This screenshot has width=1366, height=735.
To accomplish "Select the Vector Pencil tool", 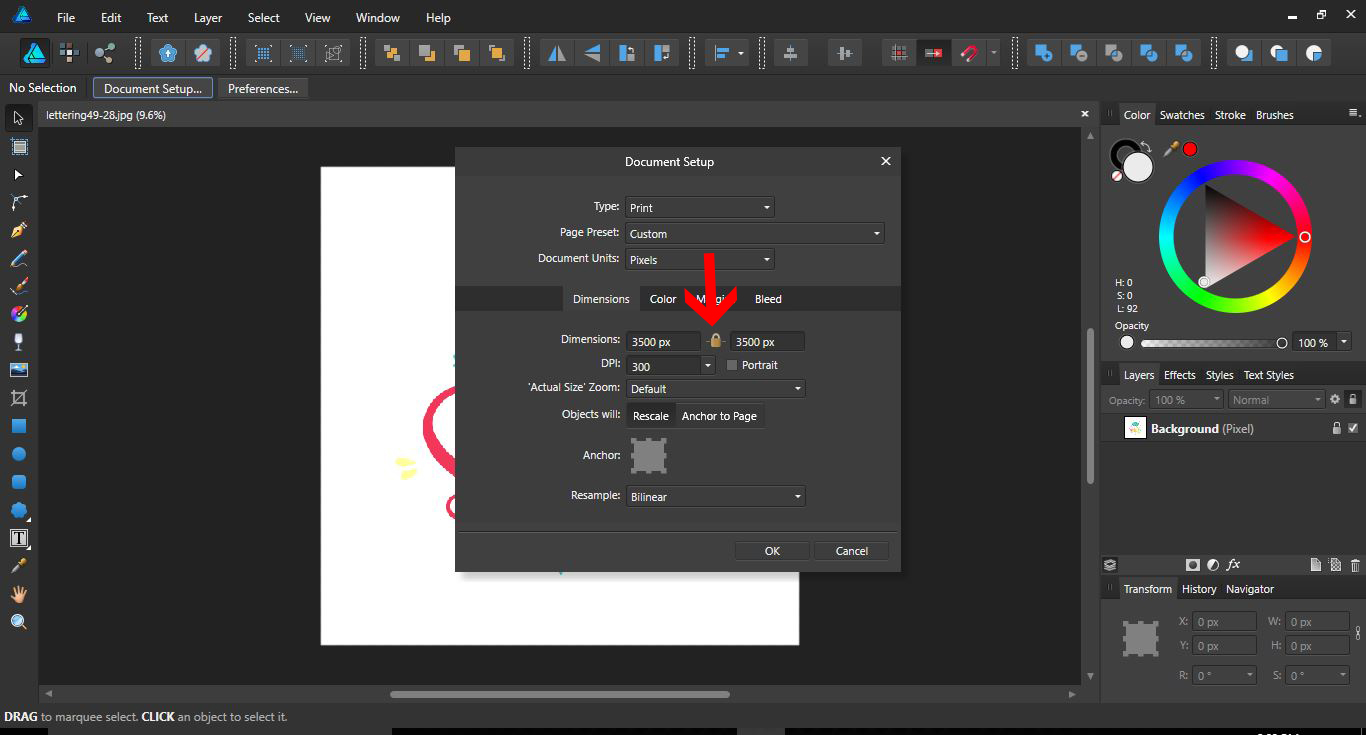I will tap(18, 257).
